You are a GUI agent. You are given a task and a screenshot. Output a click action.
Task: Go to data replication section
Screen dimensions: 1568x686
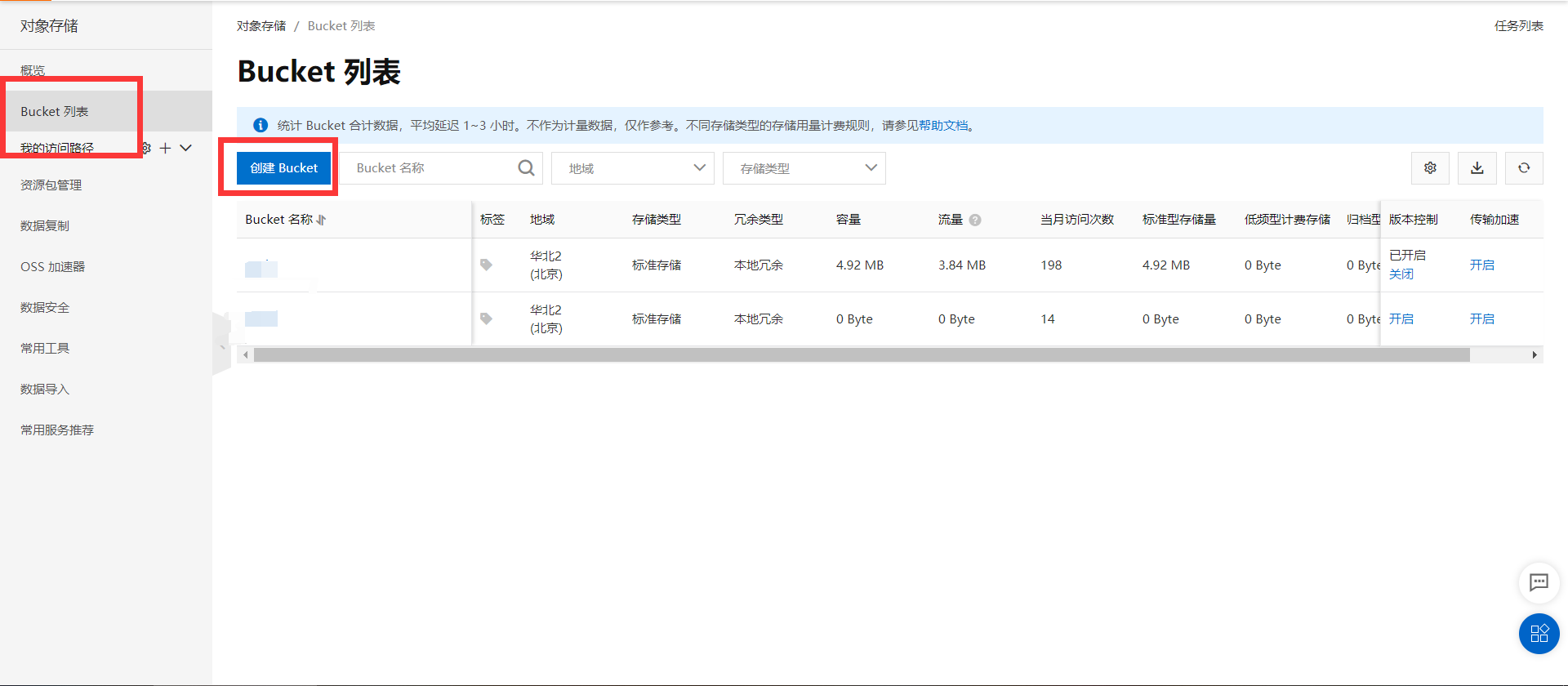(x=45, y=225)
